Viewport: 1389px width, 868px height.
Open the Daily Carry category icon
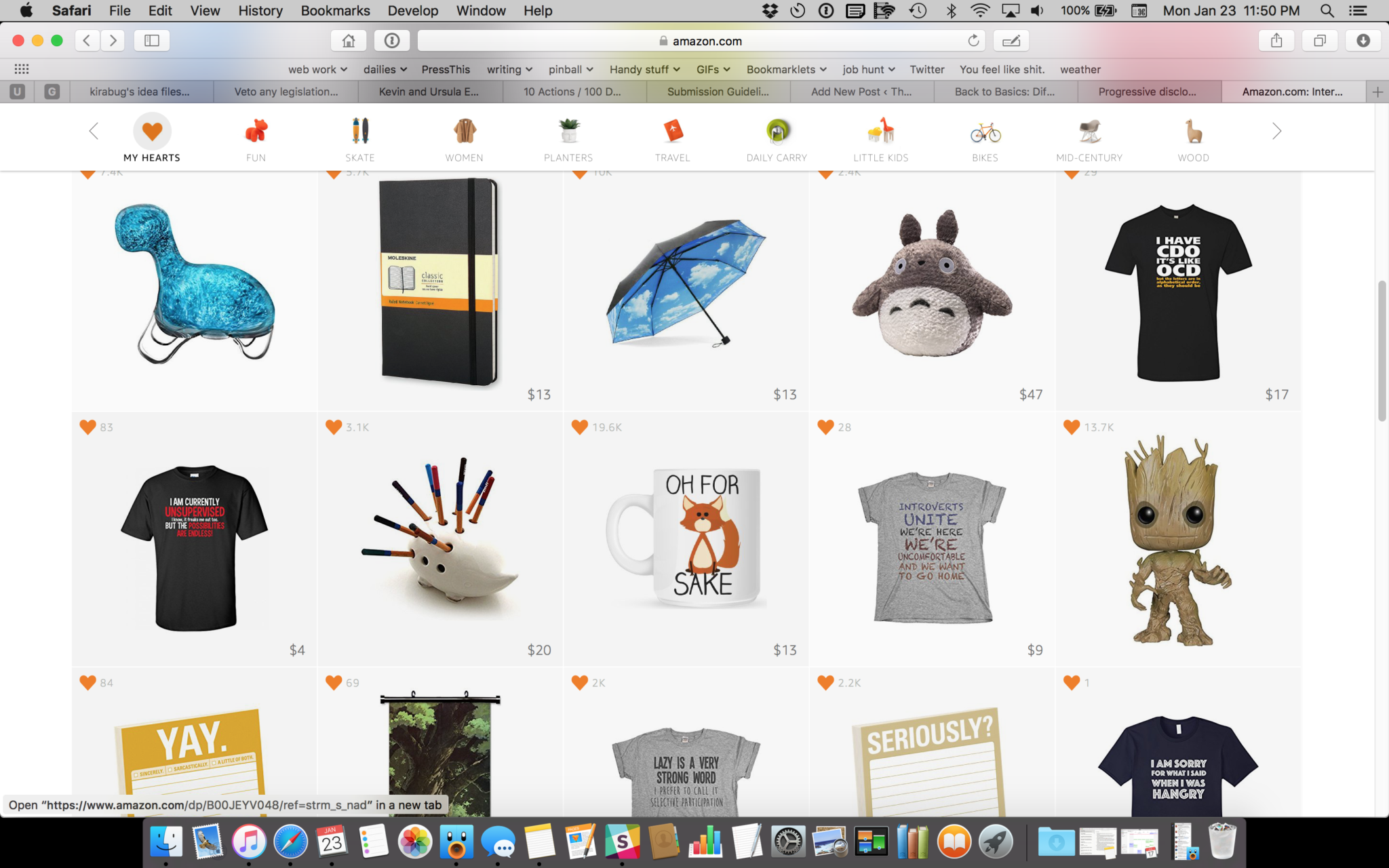tap(777, 131)
